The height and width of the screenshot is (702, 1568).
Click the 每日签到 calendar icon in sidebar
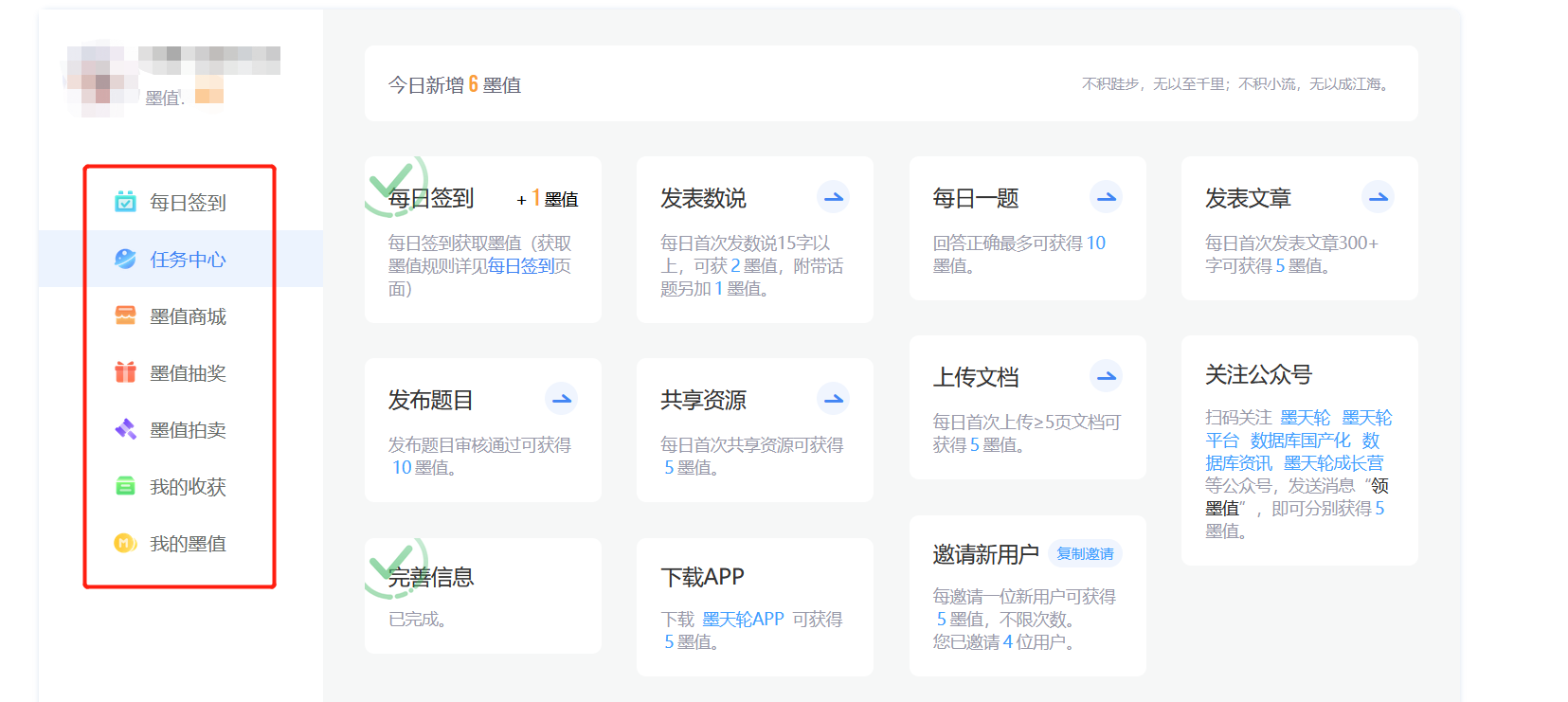tap(125, 202)
